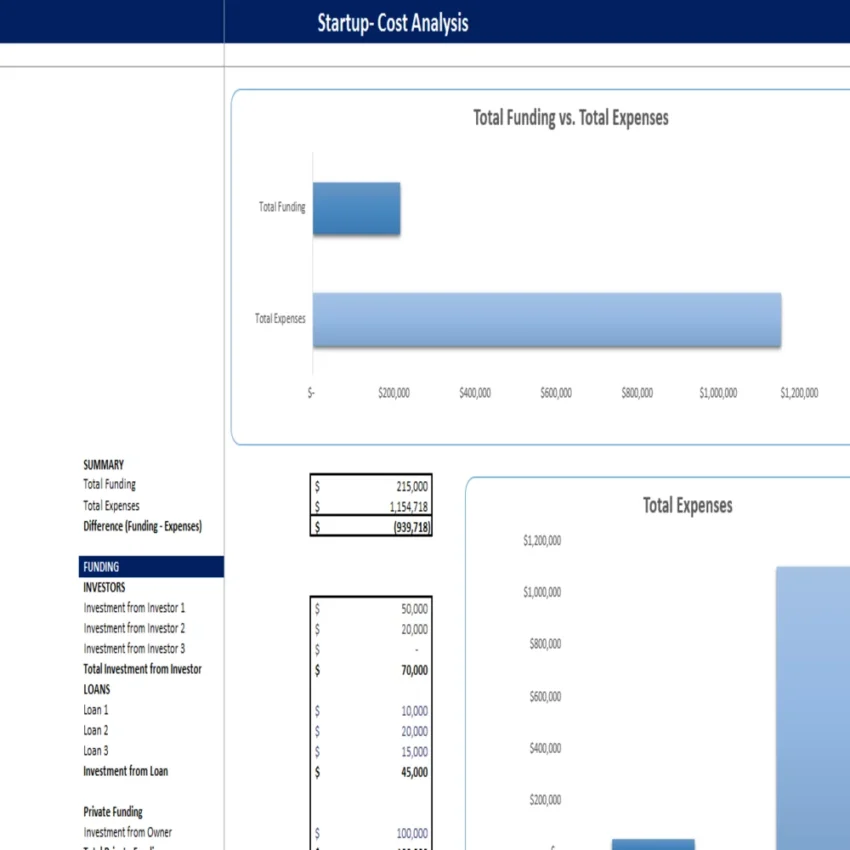Click Investment from Investor 2 label
850x850 pixels.
point(136,628)
